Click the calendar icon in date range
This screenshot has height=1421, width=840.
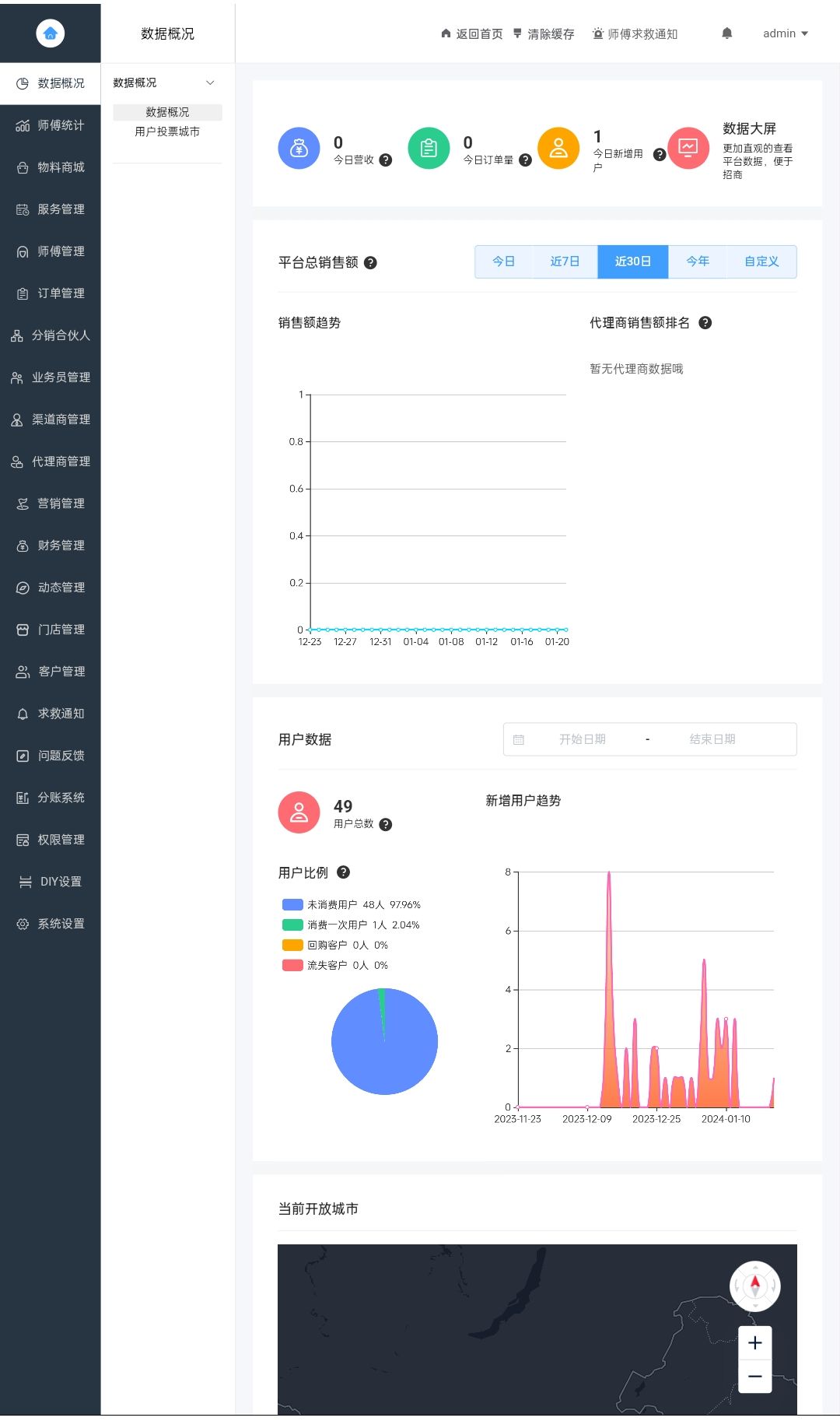[519, 739]
